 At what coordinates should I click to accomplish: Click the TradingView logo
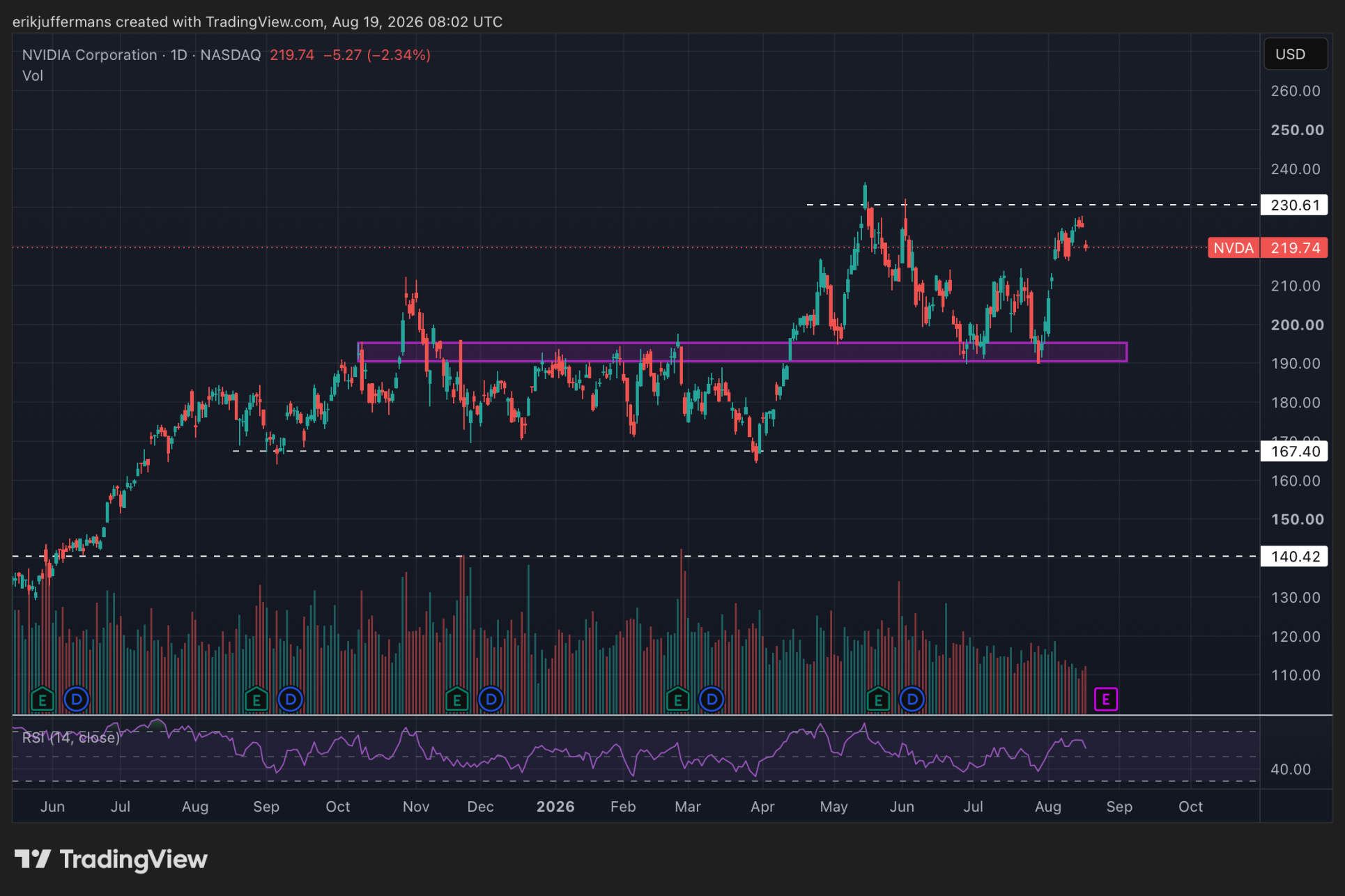tap(112, 860)
